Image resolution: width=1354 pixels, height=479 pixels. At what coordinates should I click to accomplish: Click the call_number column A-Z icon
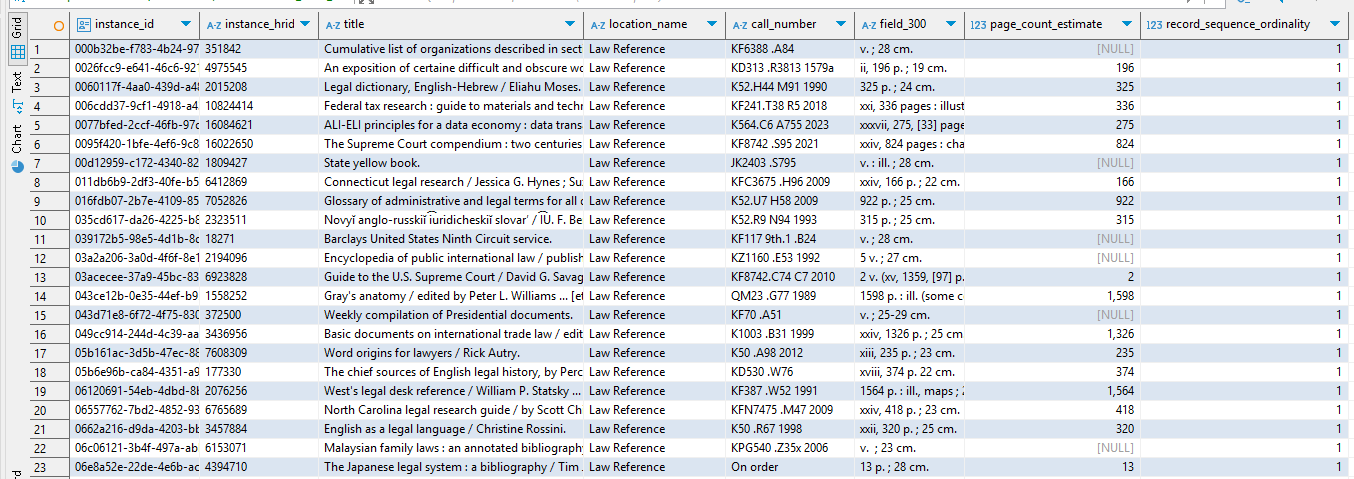click(740, 24)
